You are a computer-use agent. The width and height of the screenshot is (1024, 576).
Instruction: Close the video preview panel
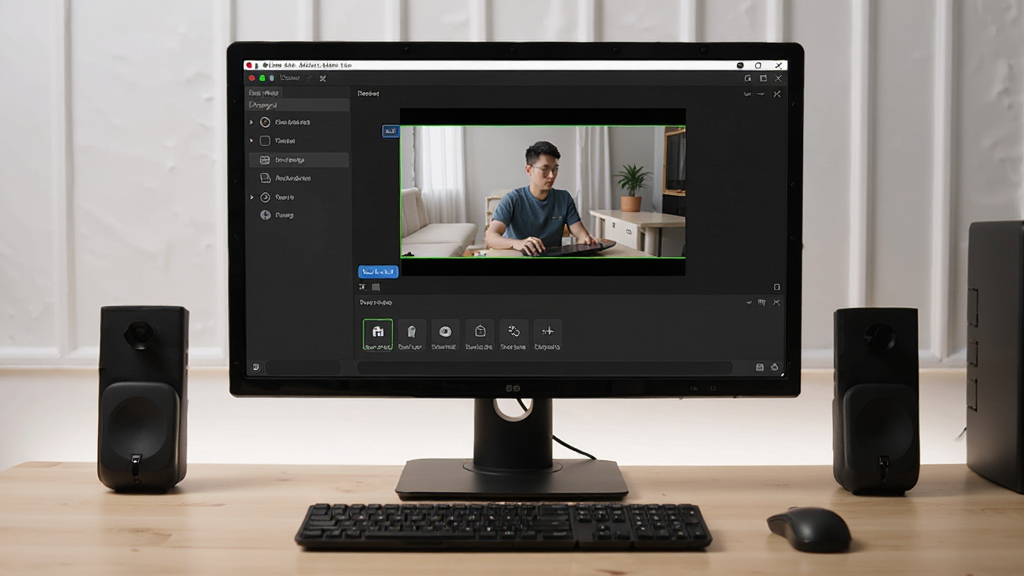(777, 94)
